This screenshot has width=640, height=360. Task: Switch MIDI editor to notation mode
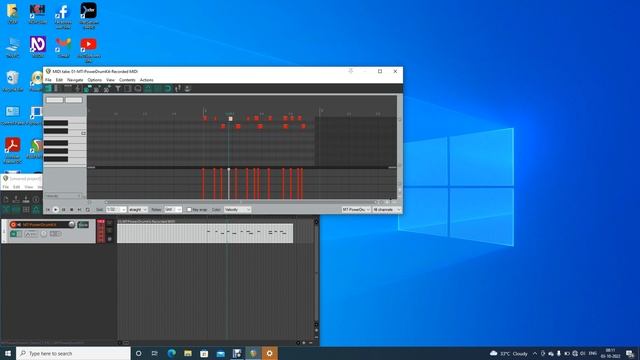coord(78,89)
